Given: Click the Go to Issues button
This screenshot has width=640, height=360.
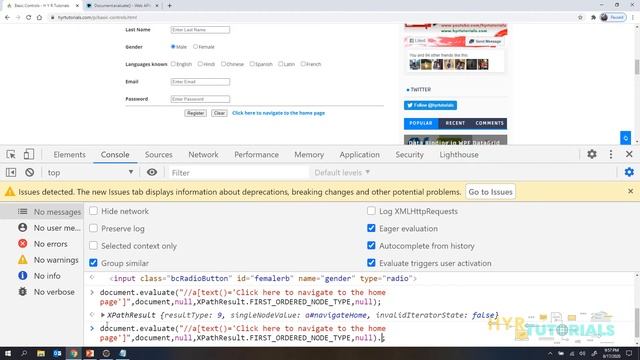Looking at the screenshot, I should pyautogui.click(x=490, y=191).
